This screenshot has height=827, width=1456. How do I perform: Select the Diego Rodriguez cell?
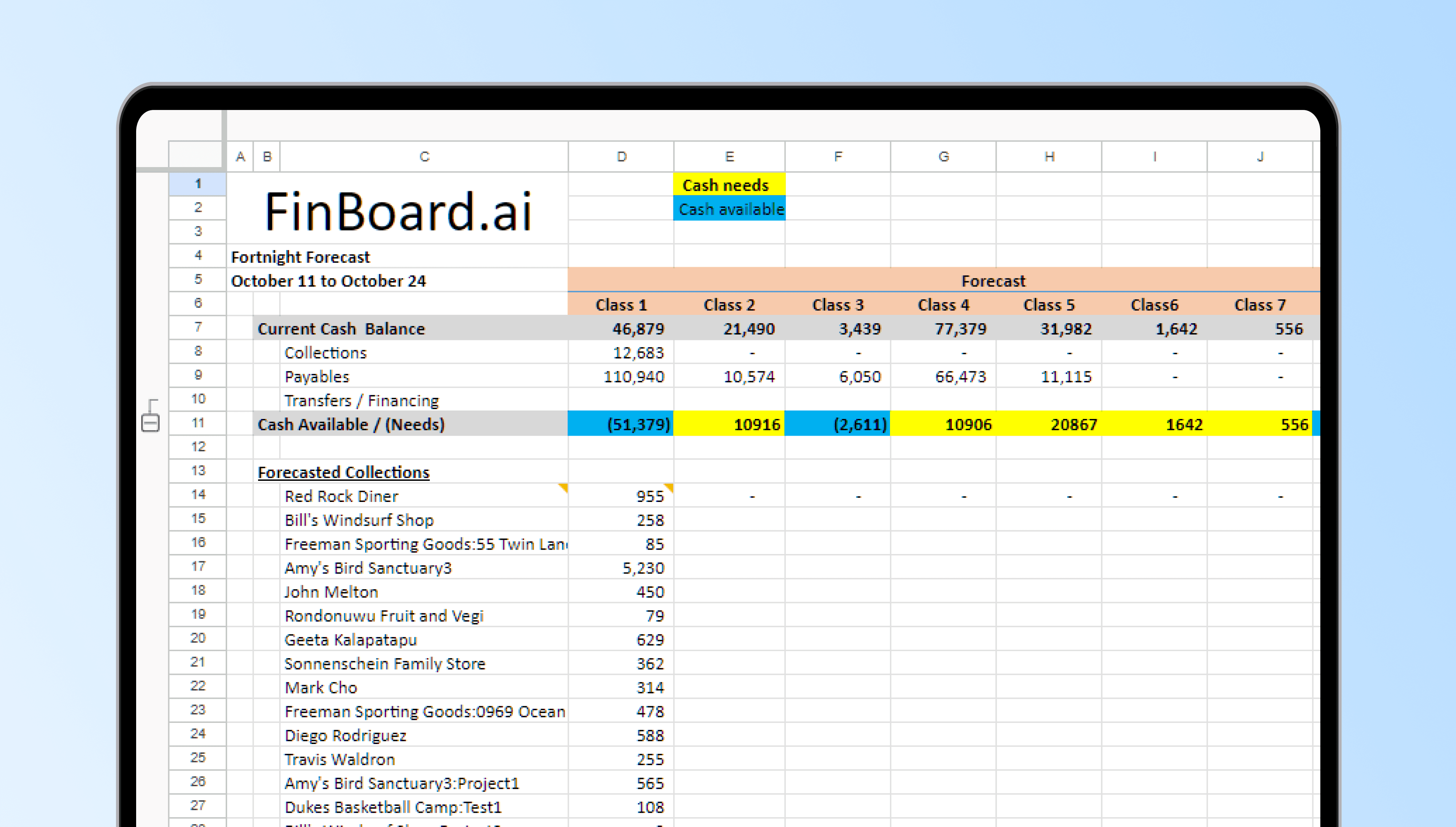click(424, 735)
